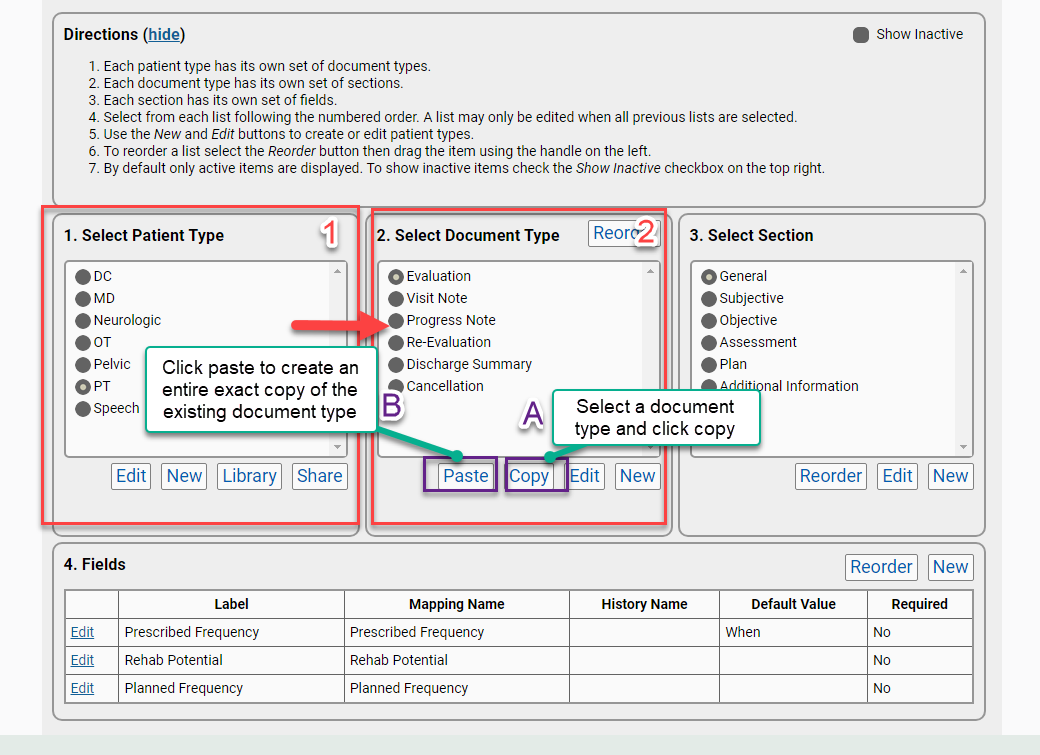Edit the Rehab Potential field row
Viewport: 1040px width, 755px height.
(82, 660)
